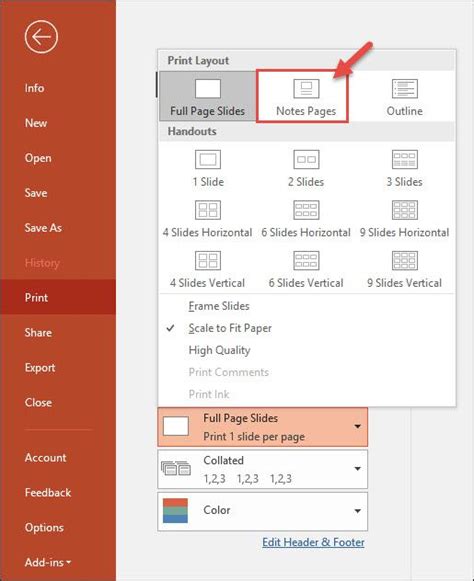Viewport: 474px width, 581px height.
Task: Choose 9 Slides Vertical handout icon
Action: click(405, 260)
